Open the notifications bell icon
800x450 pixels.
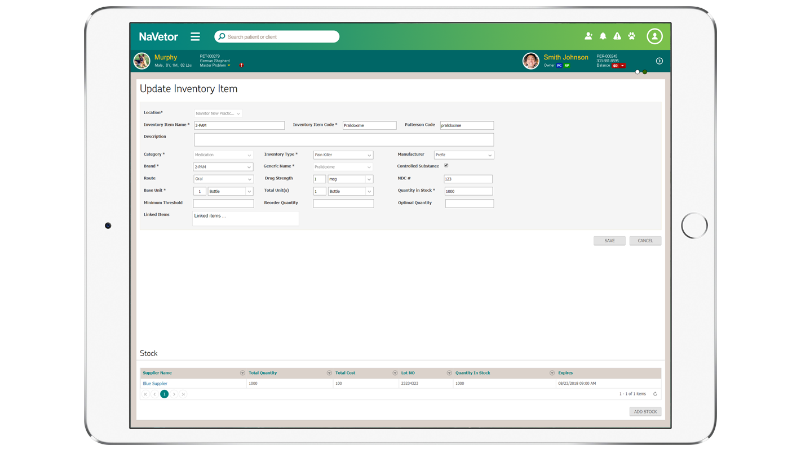(x=603, y=36)
